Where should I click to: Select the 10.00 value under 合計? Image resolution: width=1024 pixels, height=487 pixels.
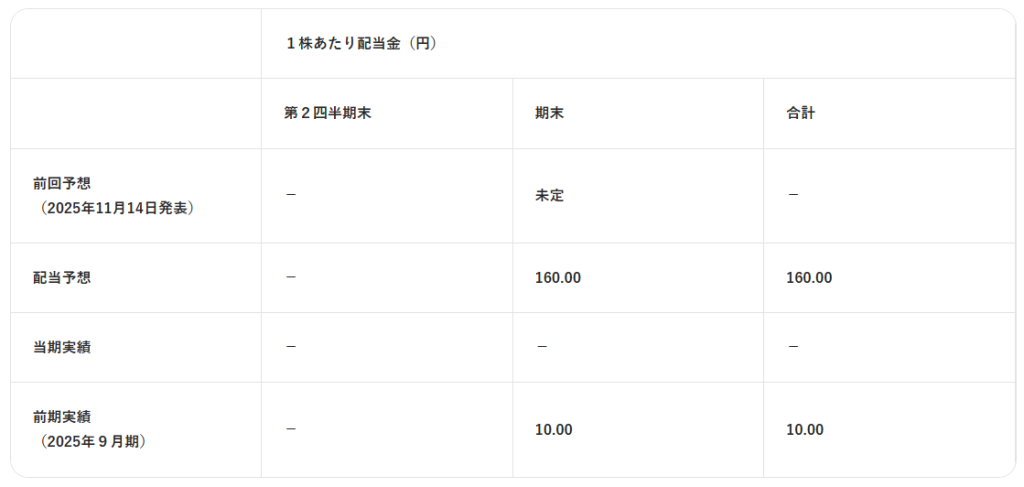[805, 430]
